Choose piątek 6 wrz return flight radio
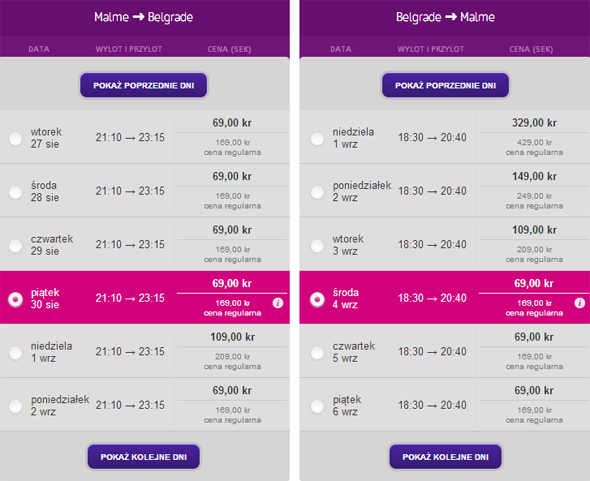This screenshot has width=590, height=481. [x=317, y=406]
